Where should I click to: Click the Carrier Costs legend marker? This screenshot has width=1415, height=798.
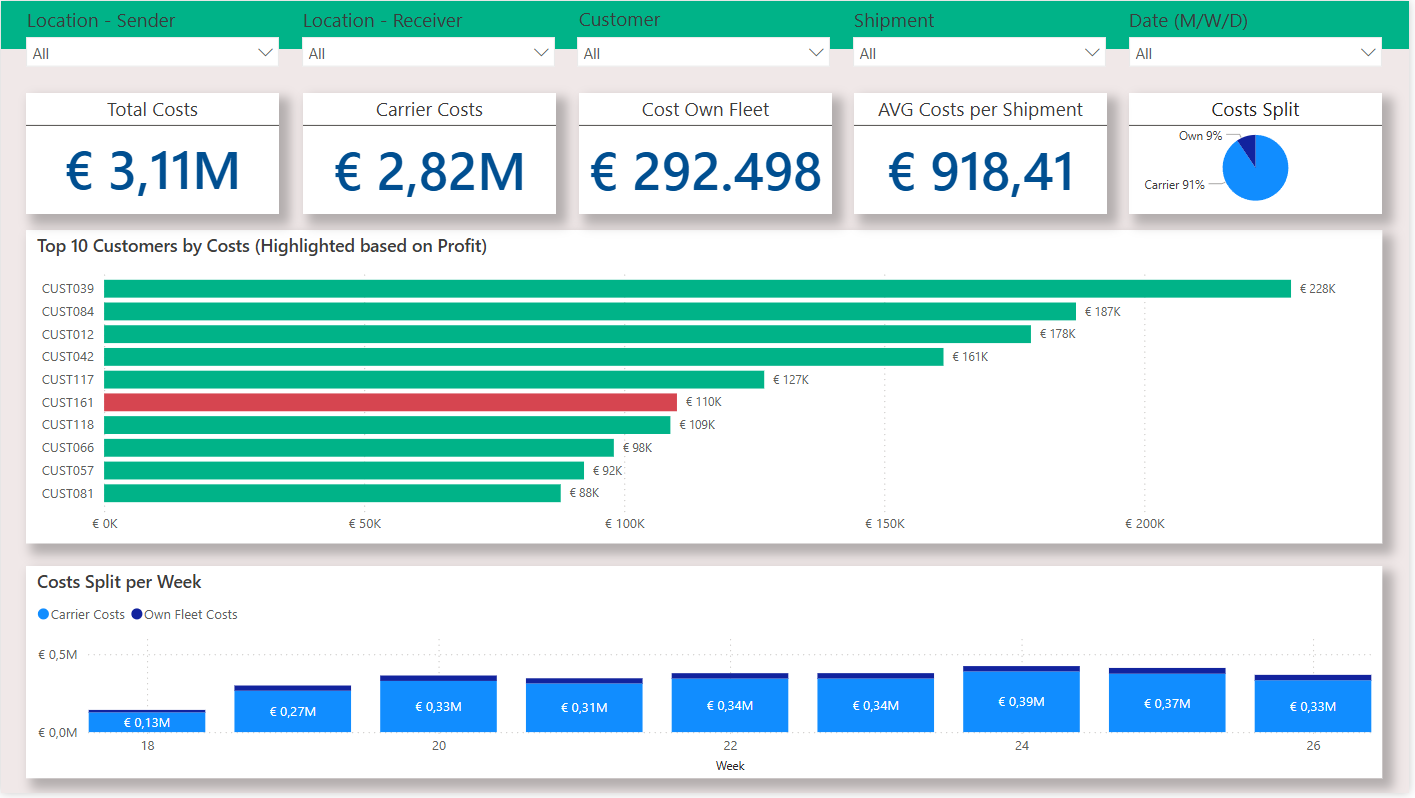point(43,614)
